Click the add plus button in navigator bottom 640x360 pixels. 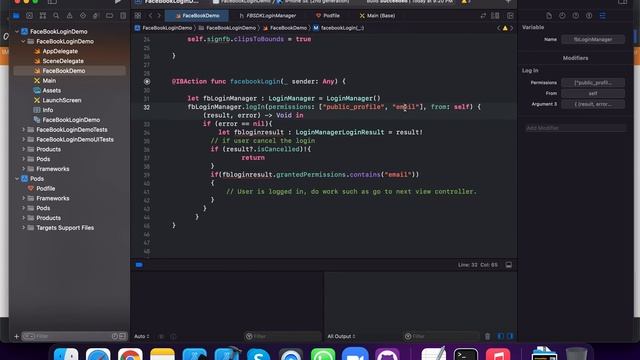[x=16, y=336]
